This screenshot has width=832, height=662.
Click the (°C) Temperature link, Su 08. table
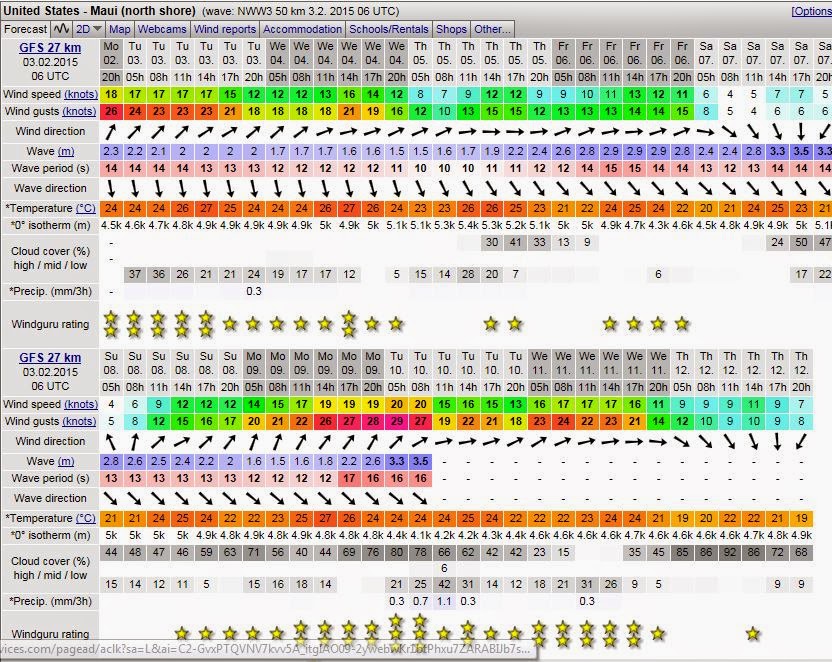[86, 518]
